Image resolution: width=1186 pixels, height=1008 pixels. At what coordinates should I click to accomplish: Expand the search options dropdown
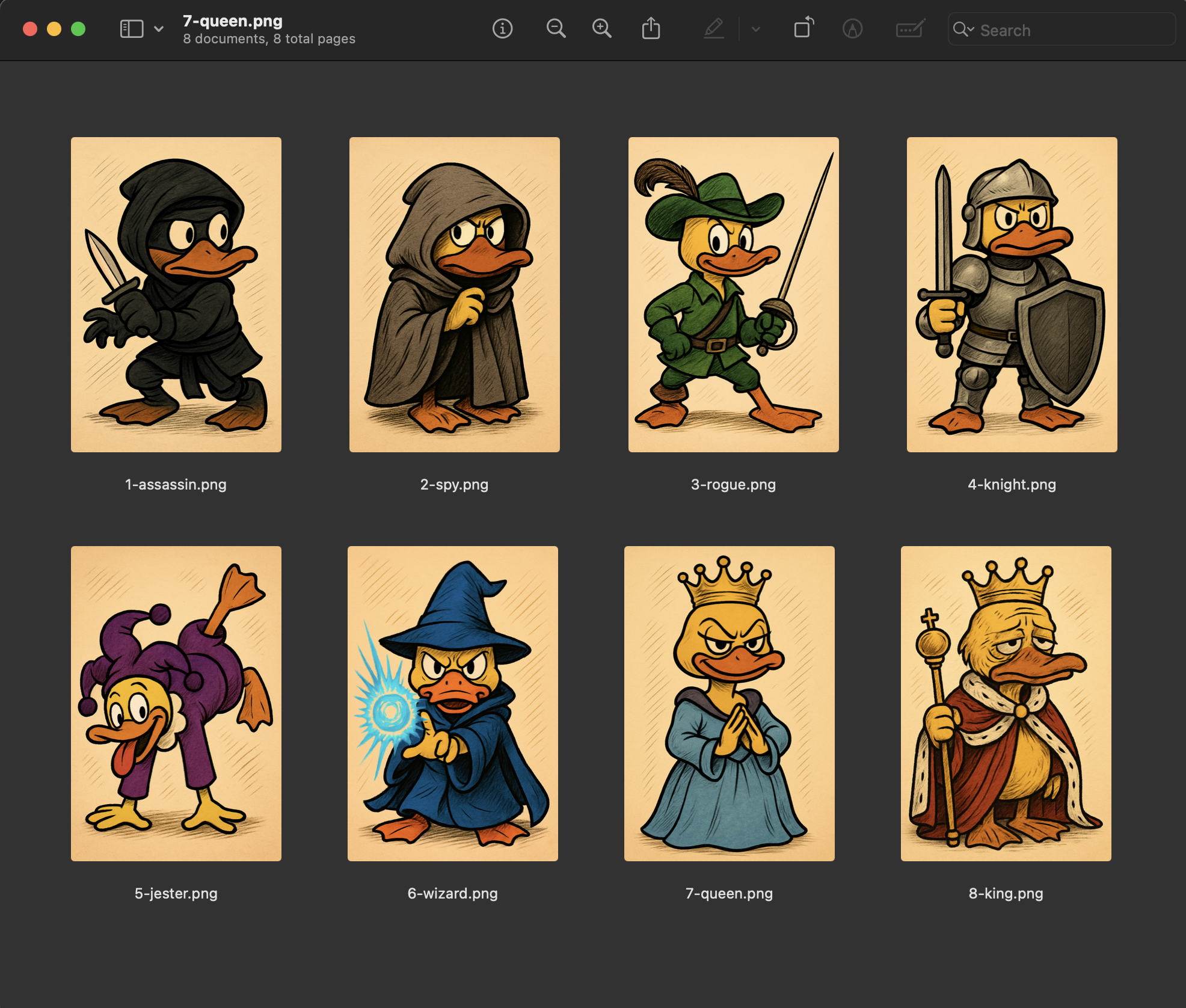[x=963, y=29]
